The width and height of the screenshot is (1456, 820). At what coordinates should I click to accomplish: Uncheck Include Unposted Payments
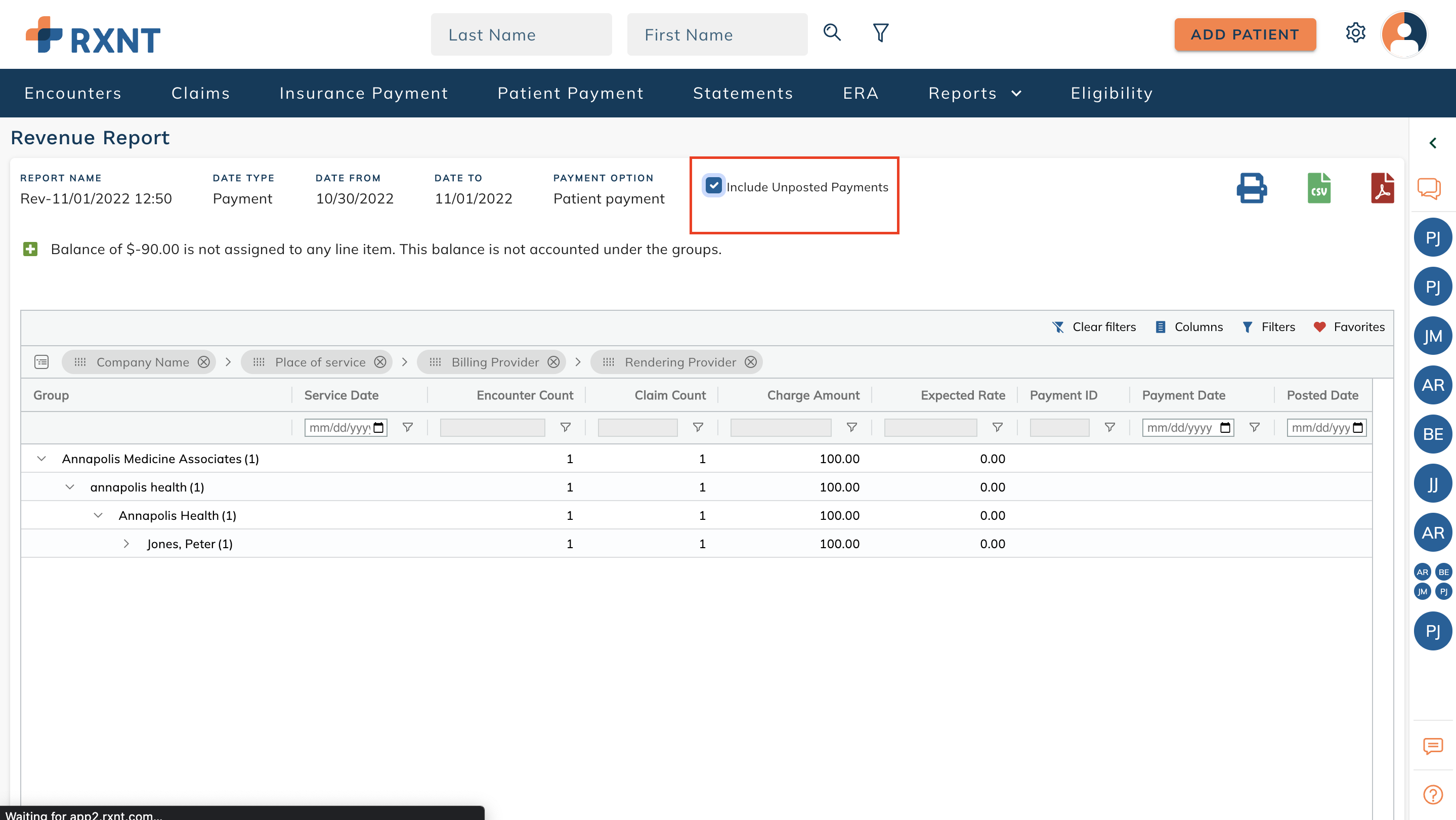714,185
